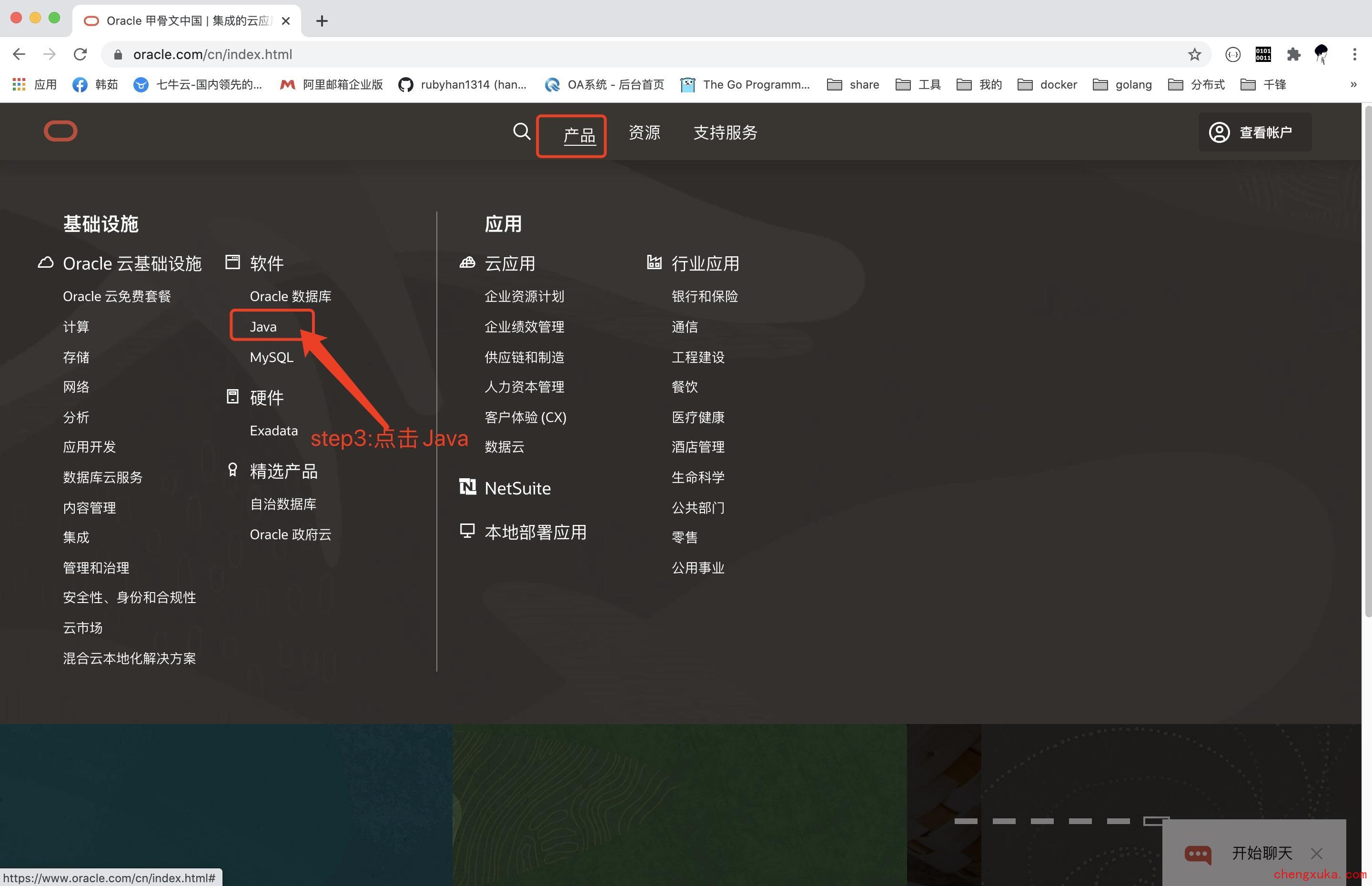
Task: Open the 我的 bookmarks folder
Action: [x=979, y=85]
